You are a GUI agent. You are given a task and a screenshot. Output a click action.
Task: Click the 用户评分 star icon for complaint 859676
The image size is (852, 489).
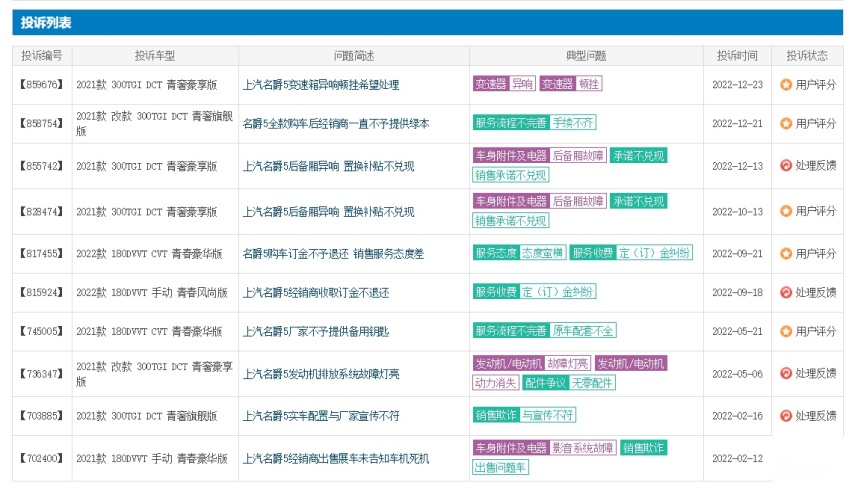(x=786, y=85)
